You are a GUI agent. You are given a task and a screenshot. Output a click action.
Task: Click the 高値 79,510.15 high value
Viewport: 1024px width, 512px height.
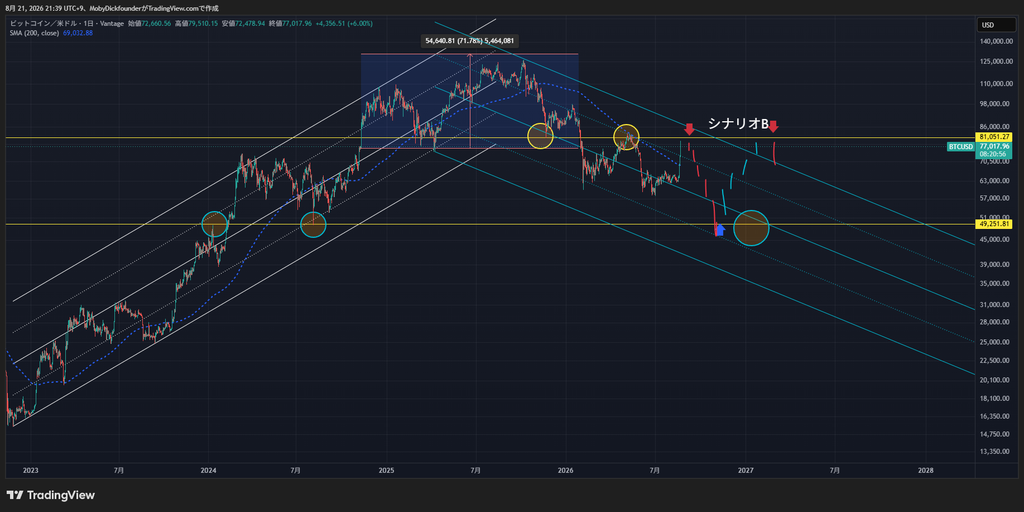pos(197,24)
